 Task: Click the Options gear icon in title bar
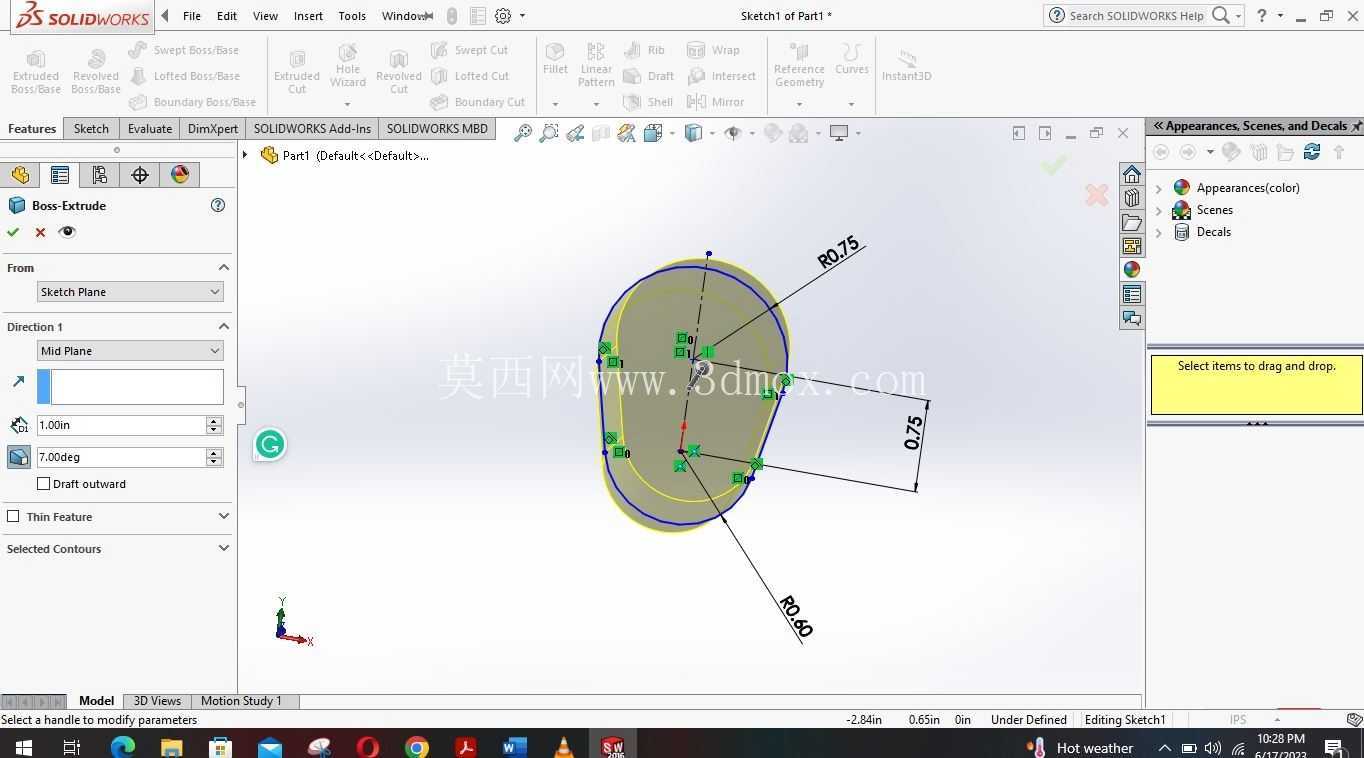(x=503, y=16)
